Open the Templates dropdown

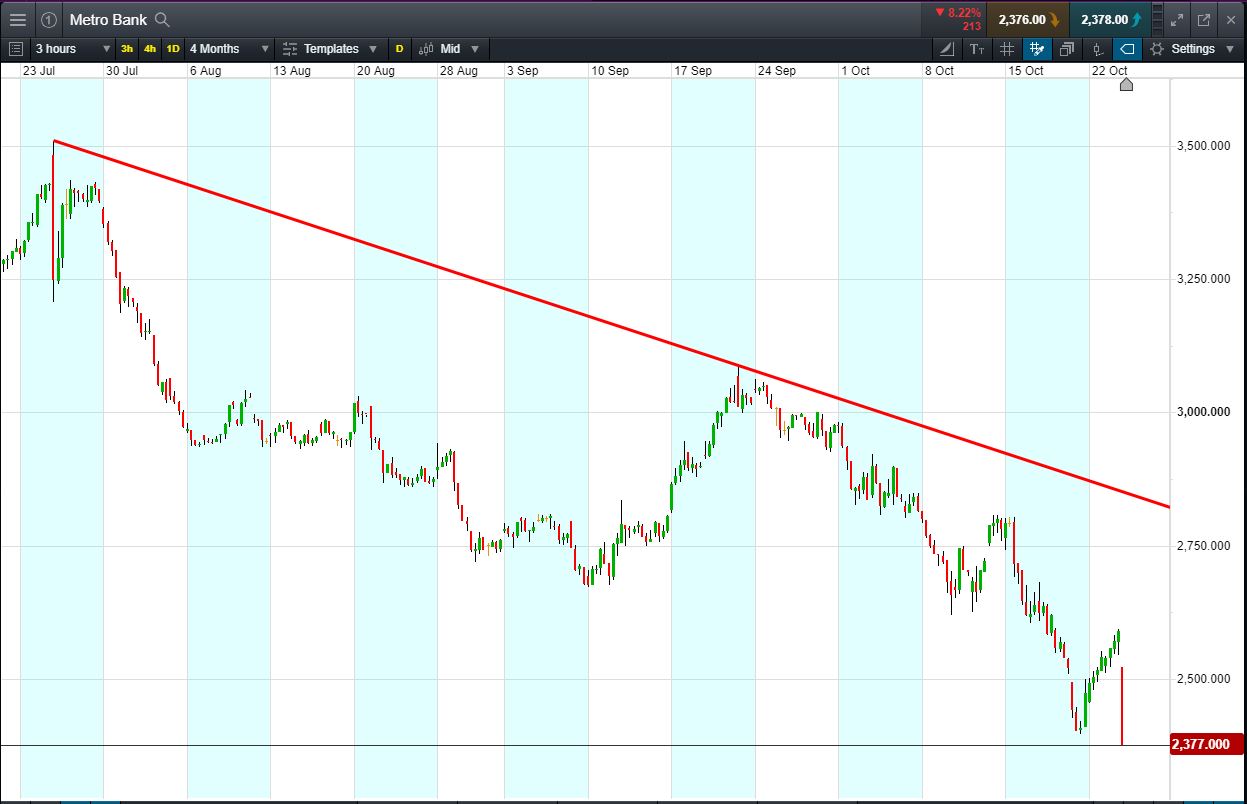[330, 48]
